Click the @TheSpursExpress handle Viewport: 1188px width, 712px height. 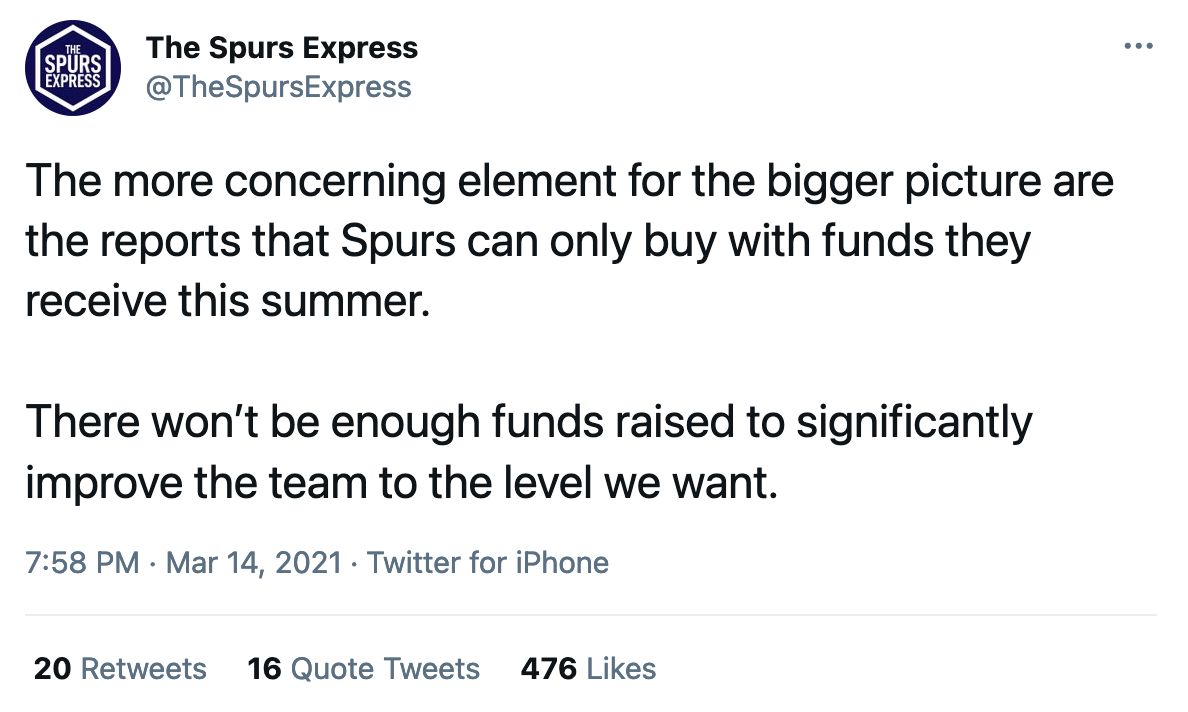(279, 87)
